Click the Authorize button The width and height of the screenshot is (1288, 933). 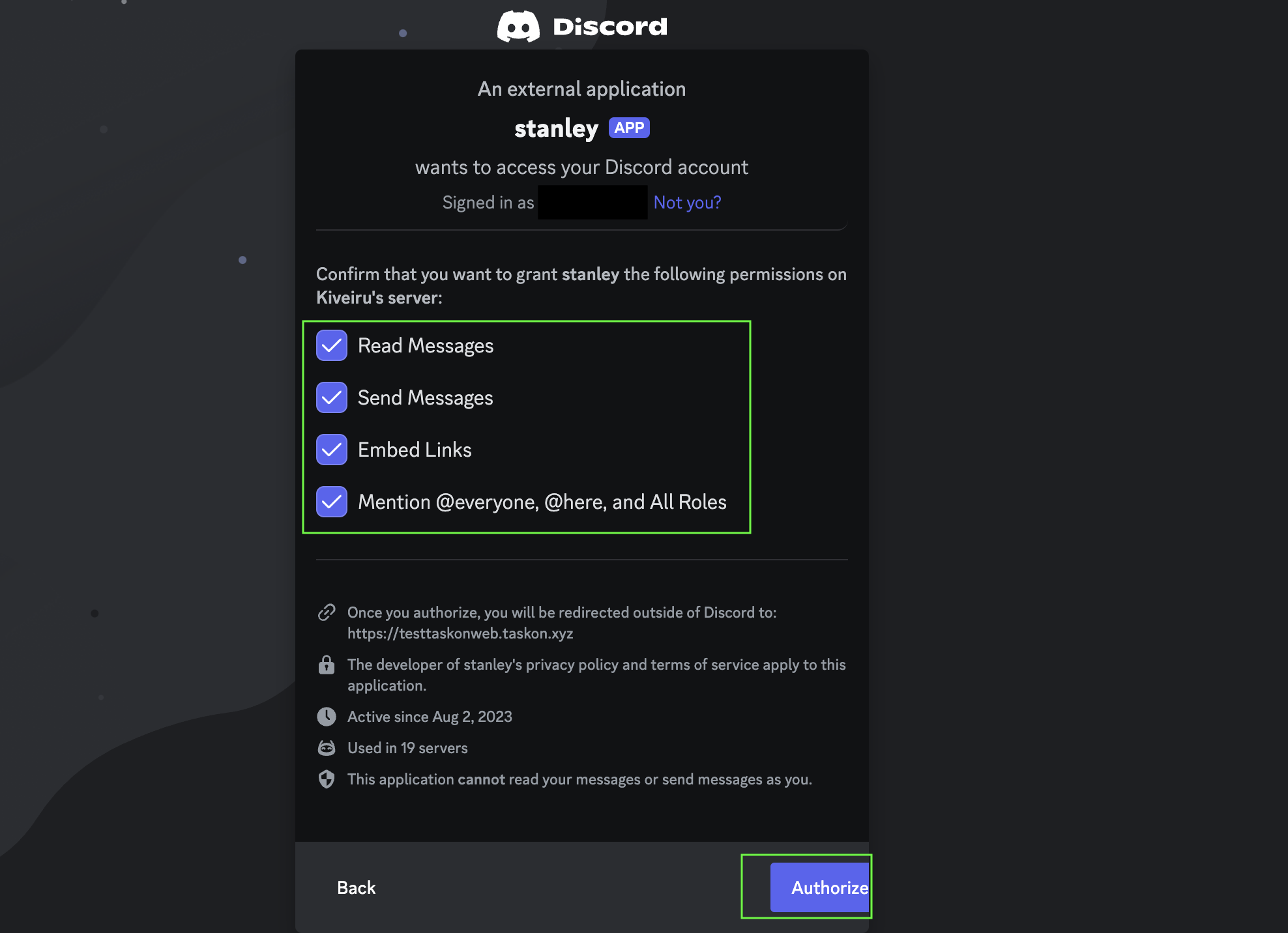820,887
